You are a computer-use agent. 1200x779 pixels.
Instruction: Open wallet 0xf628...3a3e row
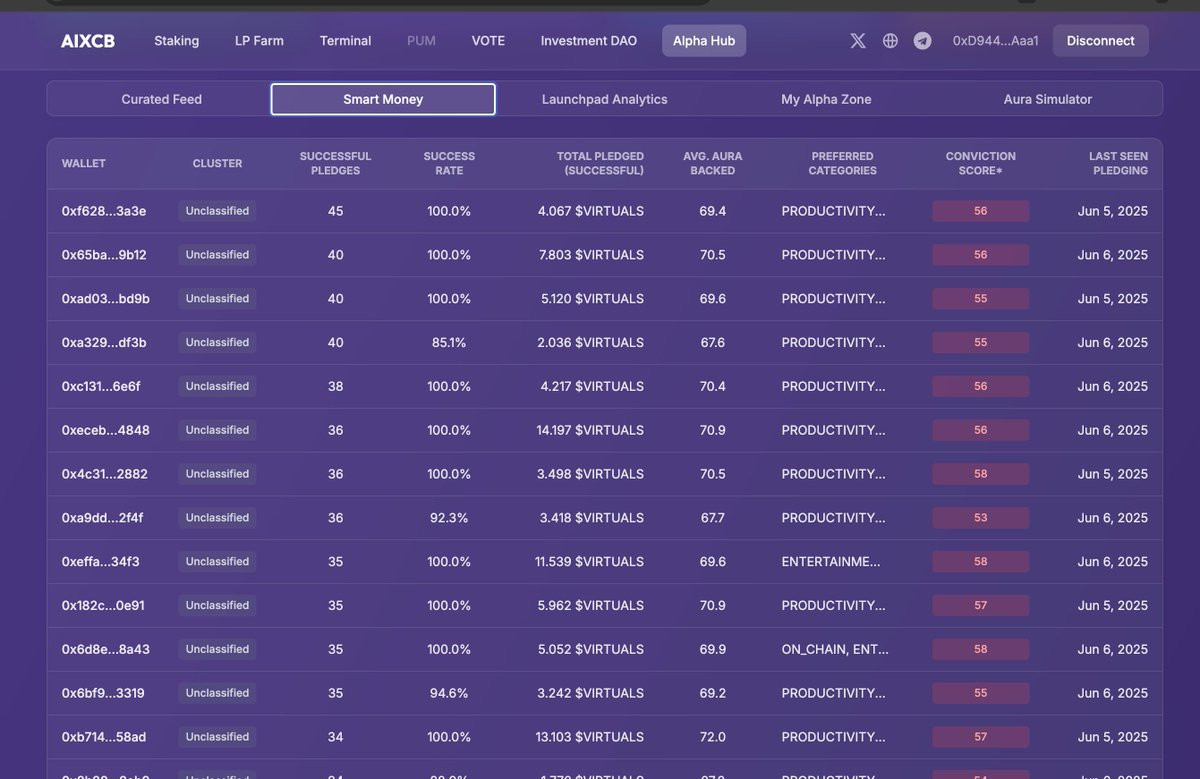coord(604,211)
